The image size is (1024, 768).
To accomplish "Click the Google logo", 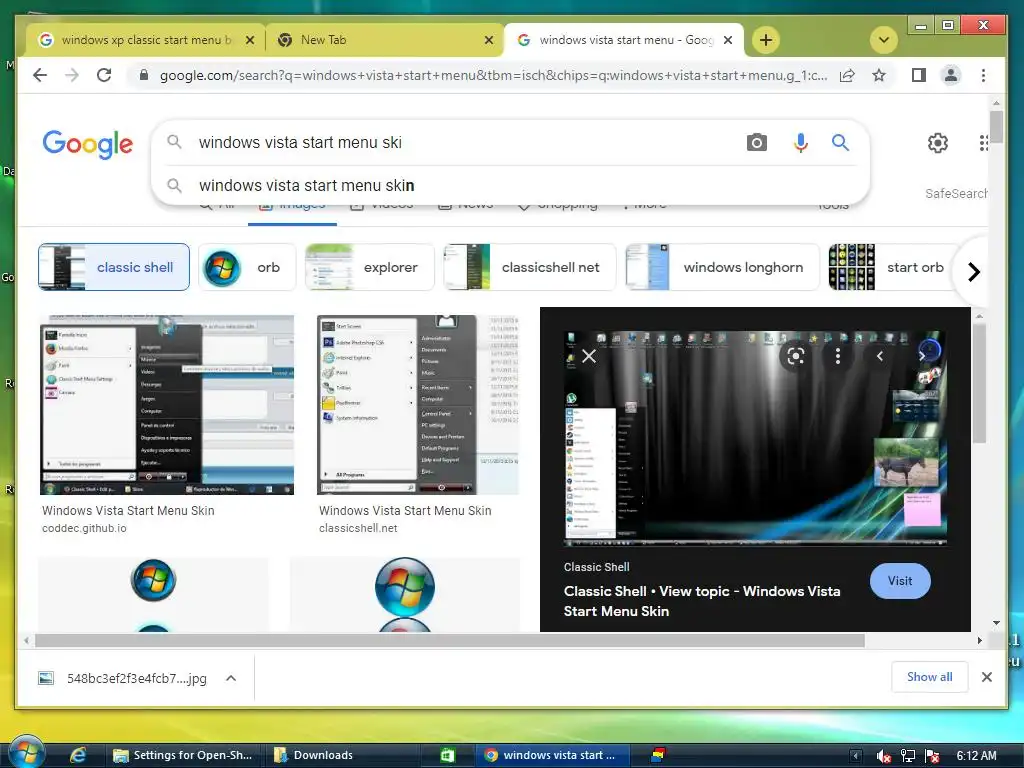I will coord(88,144).
